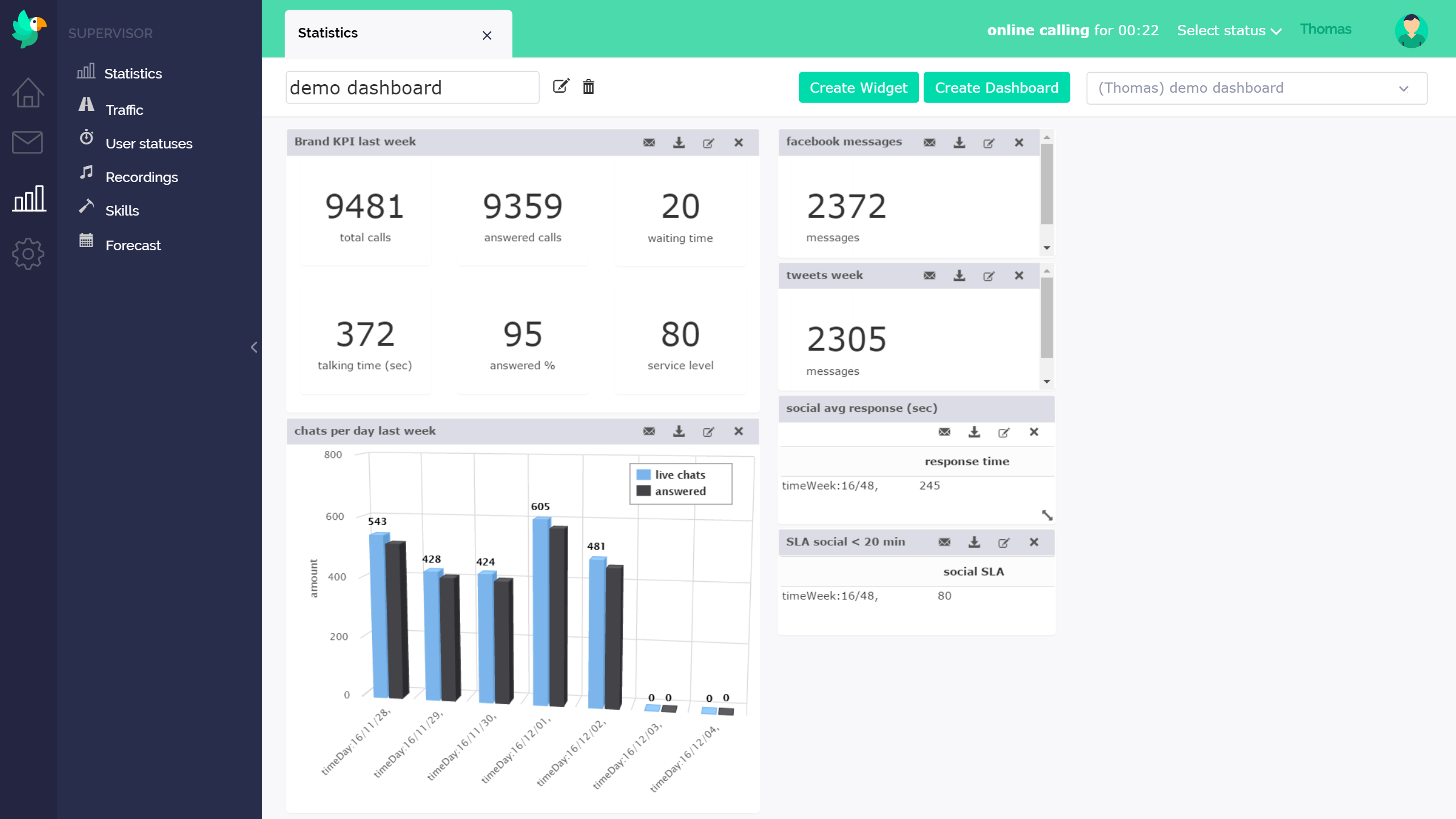Close the Statistics tab

487,35
